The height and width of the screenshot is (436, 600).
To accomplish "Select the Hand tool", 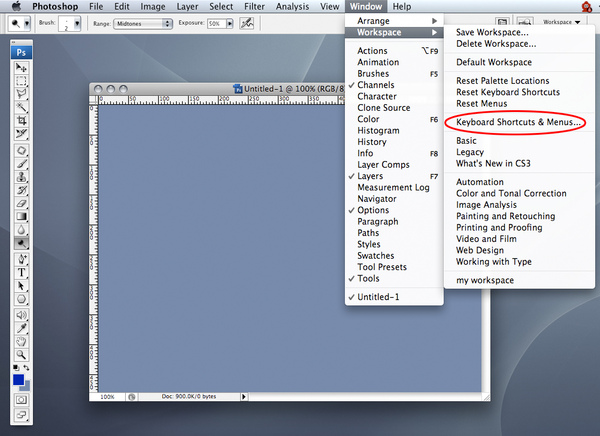I will pyautogui.click(x=21, y=341).
